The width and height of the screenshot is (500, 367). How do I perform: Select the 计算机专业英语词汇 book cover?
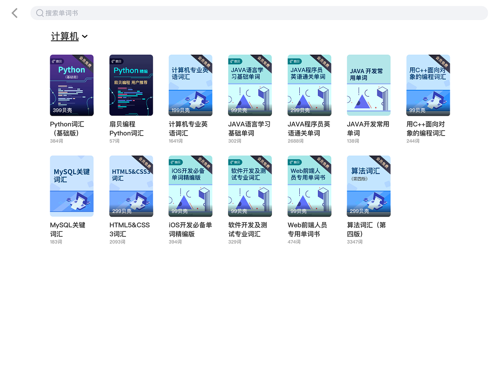click(190, 85)
